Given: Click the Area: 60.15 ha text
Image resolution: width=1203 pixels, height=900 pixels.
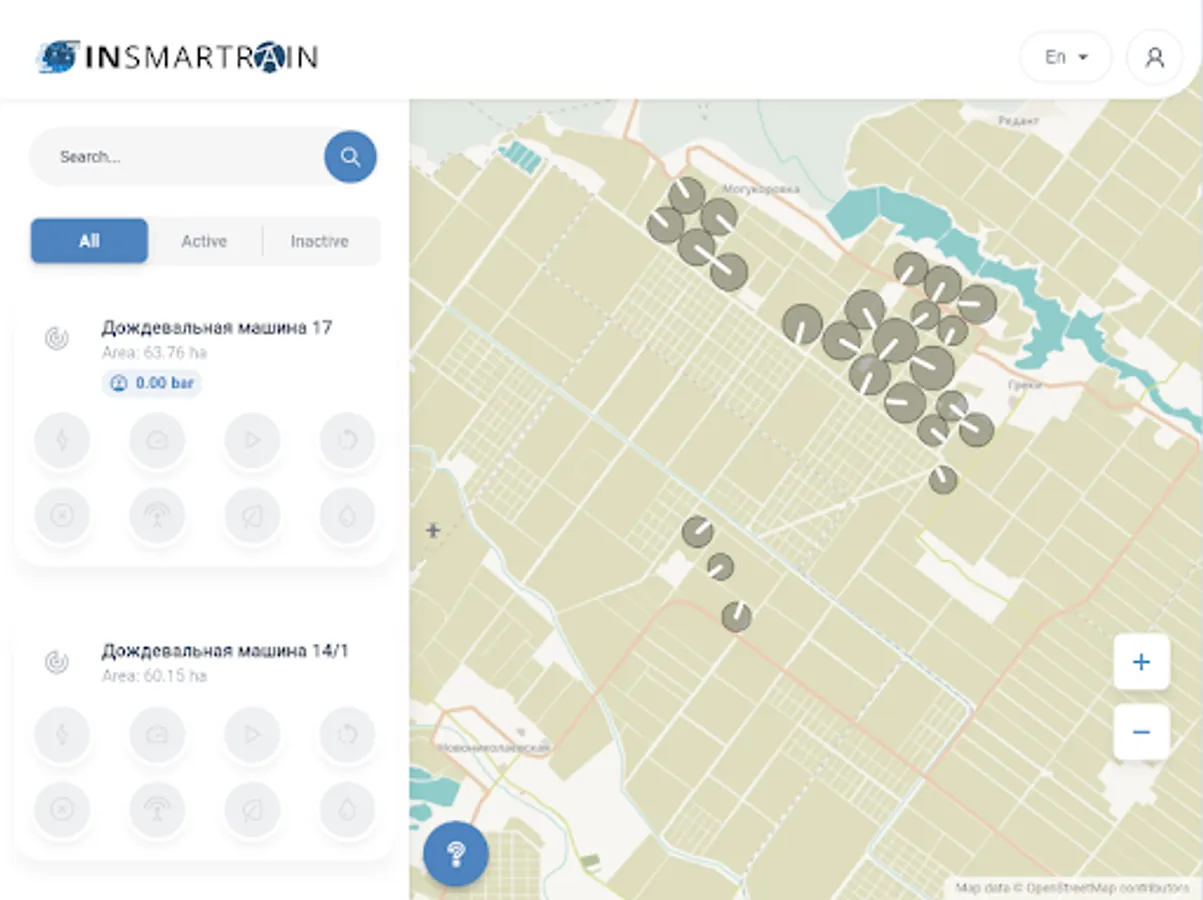Looking at the screenshot, I should tap(154, 676).
